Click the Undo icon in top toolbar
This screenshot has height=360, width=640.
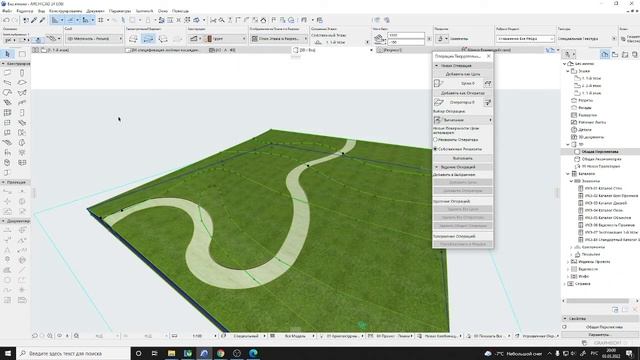pos(6,20)
